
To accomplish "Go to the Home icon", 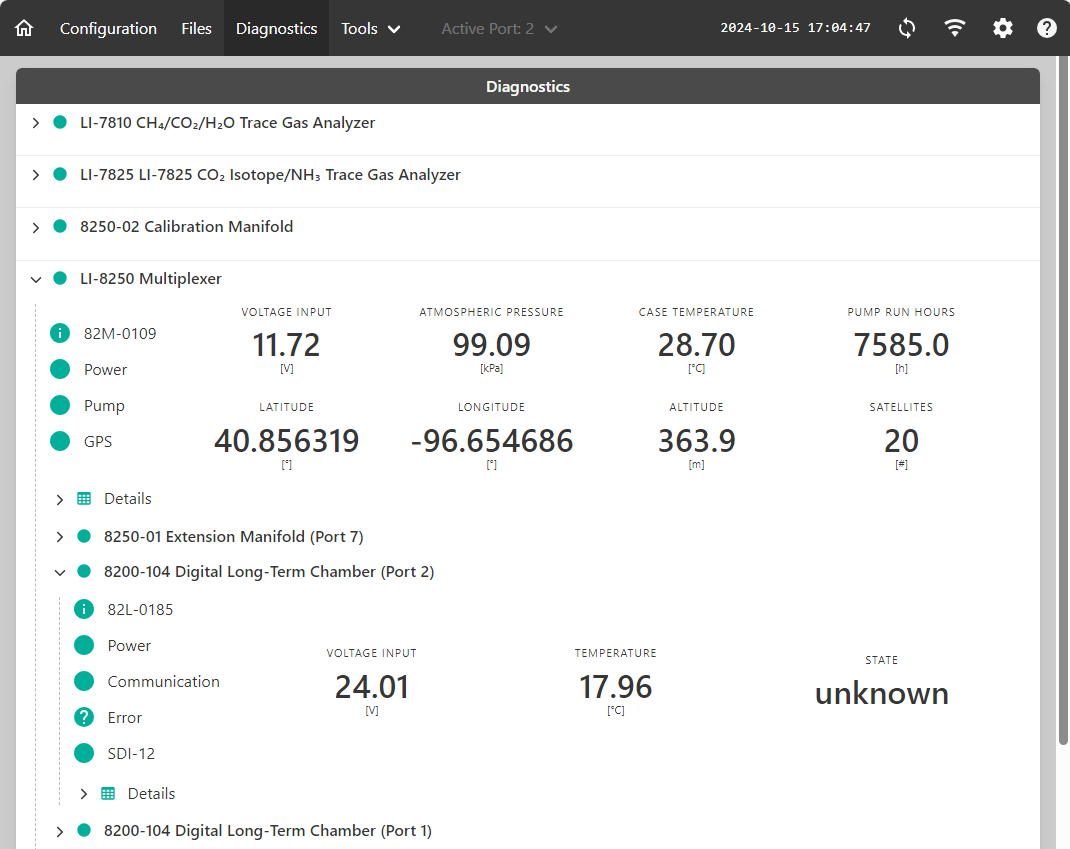I will pos(24,28).
